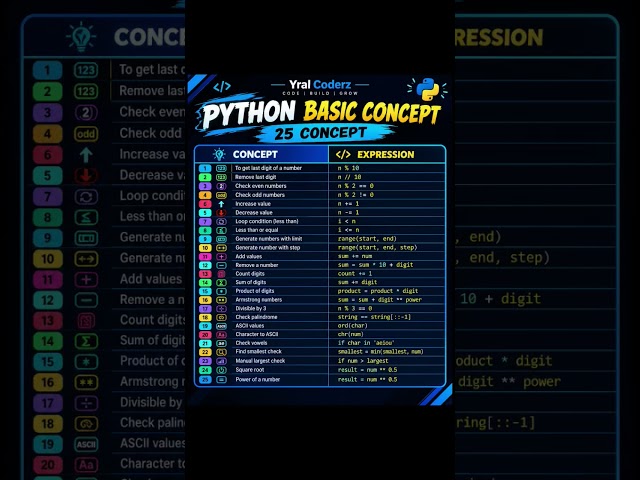Click the bar chart icon beside Manual largest check
Screen dimensions: 640x480
[221, 361]
